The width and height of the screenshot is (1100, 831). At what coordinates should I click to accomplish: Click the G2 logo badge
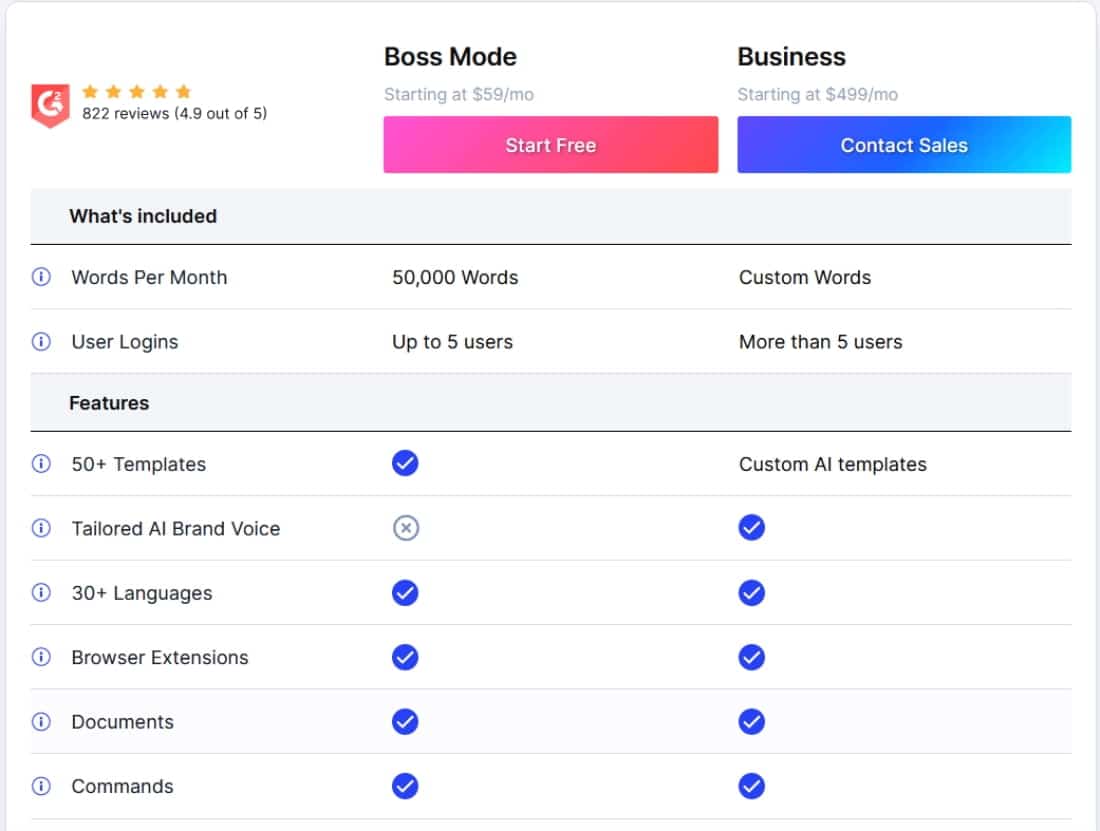pos(51,105)
